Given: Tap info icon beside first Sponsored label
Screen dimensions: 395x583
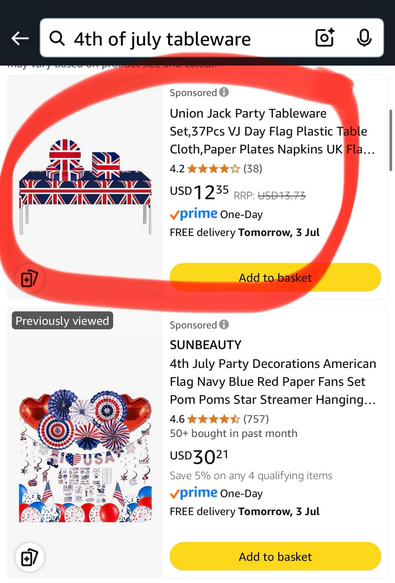Looking at the screenshot, I should (x=224, y=92).
